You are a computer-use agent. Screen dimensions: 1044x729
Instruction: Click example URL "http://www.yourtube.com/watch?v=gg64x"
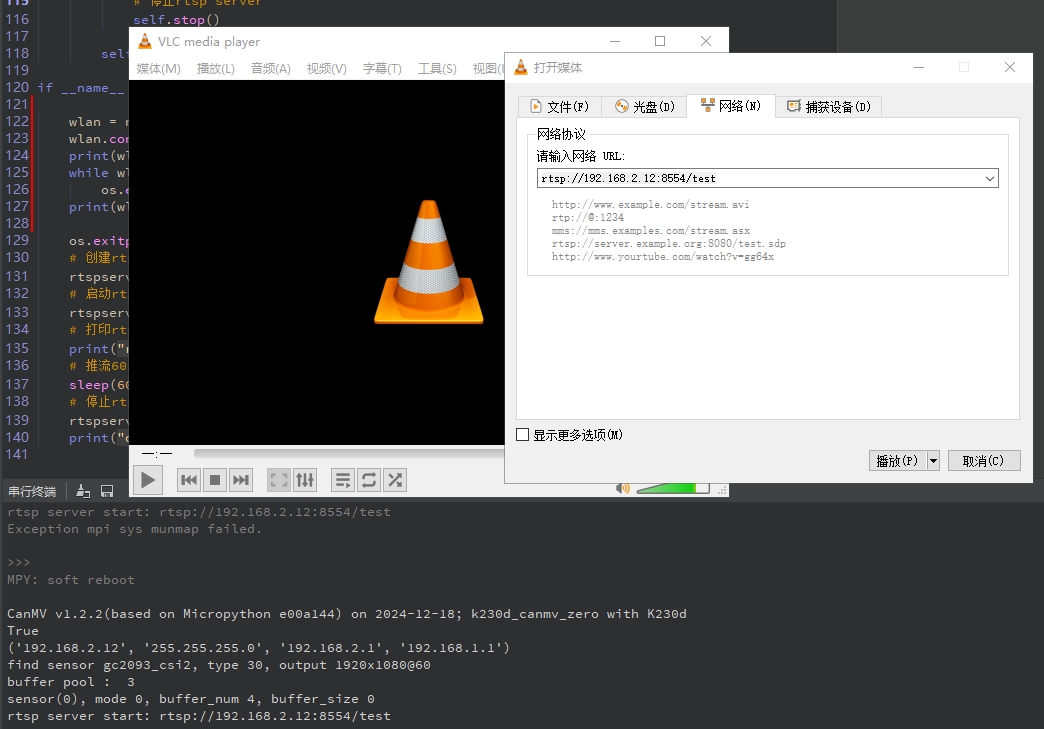click(662, 257)
